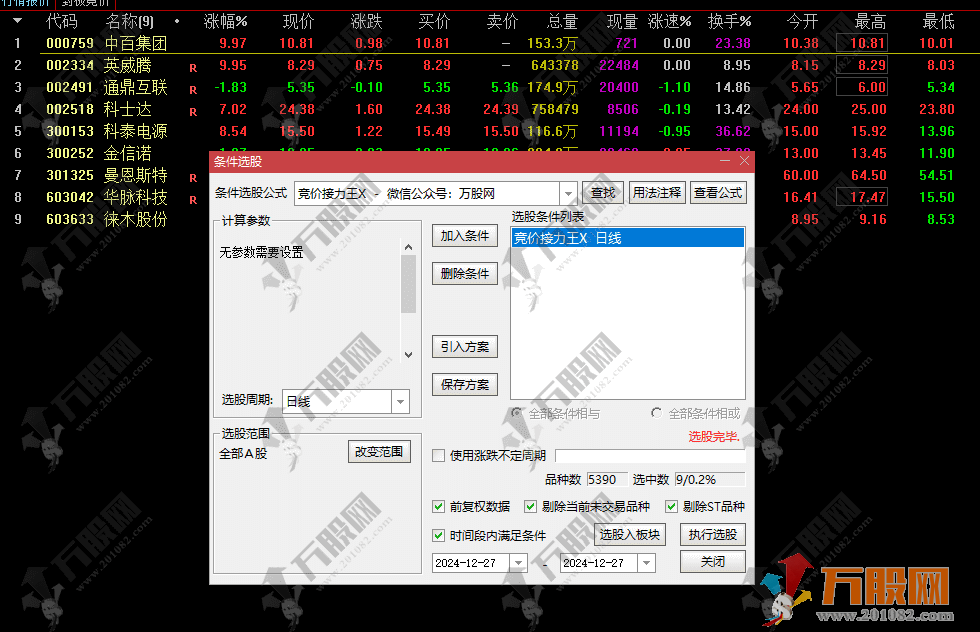Toggle the 使用涨跌不定周期 checkbox
This screenshot has width=980, height=632.
[x=439, y=456]
